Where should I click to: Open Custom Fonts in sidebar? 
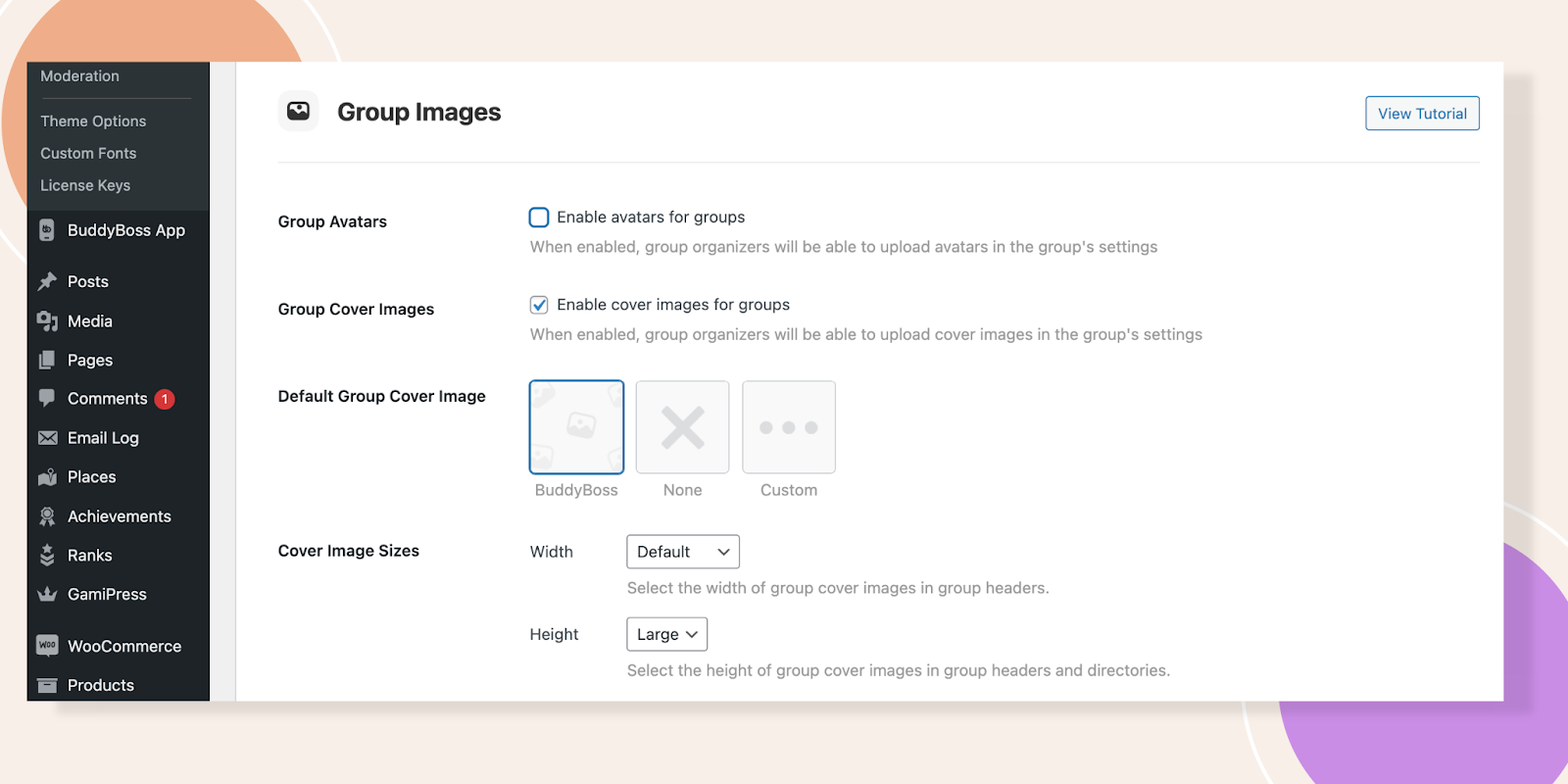[88, 153]
